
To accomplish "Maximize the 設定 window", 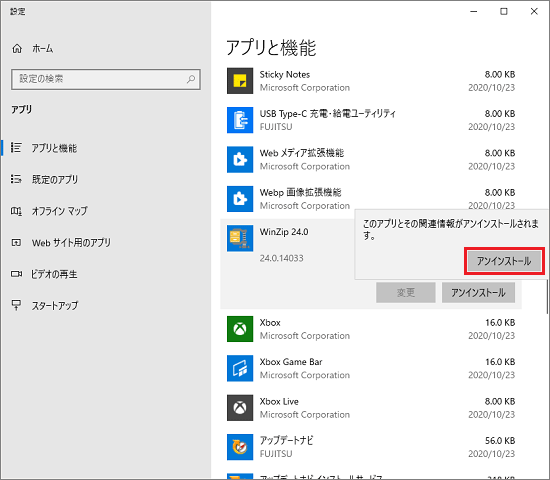I will tap(504, 12).
